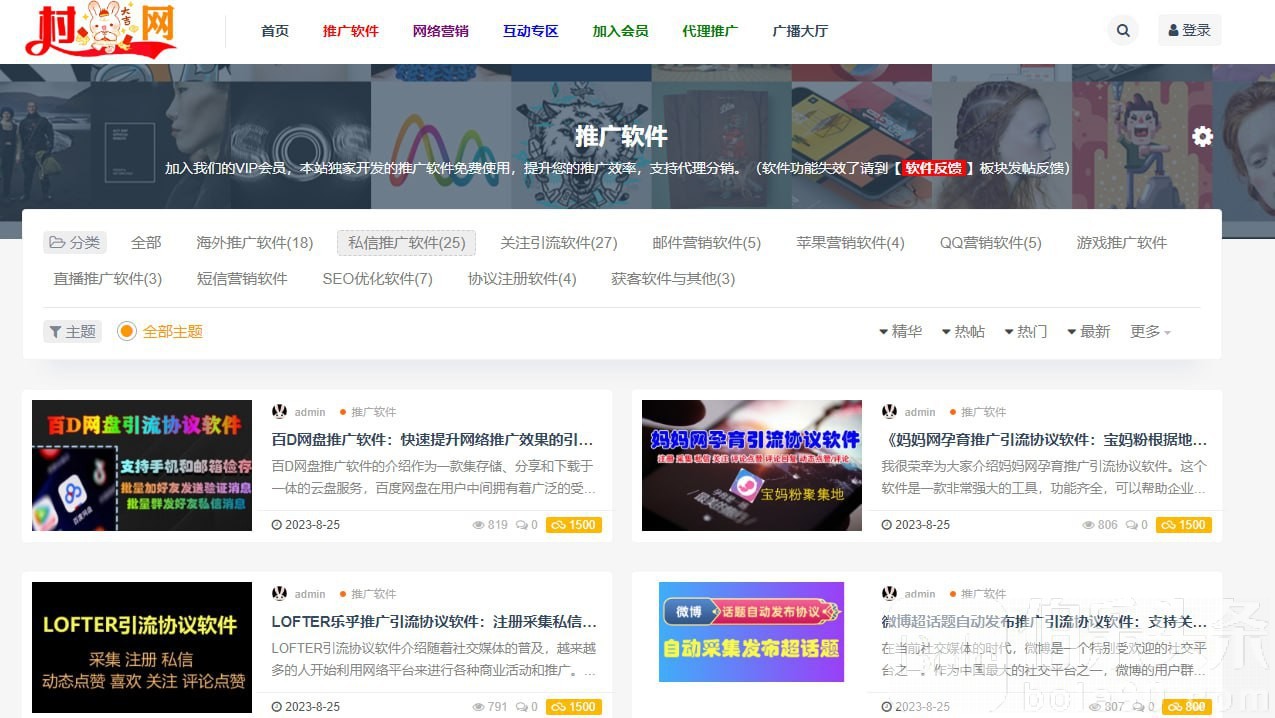Select the 全部主题 radio button
This screenshot has width=1275, height=718.
[127, 331]
